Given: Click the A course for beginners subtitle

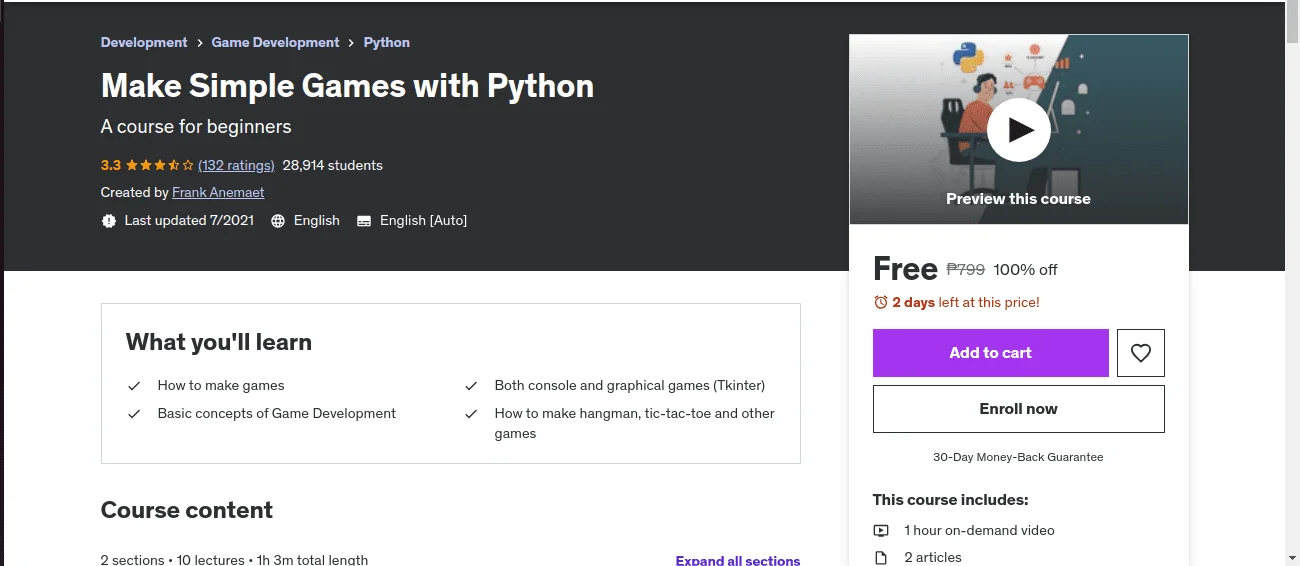Looking at the screenshot, I should pos(196,127).
